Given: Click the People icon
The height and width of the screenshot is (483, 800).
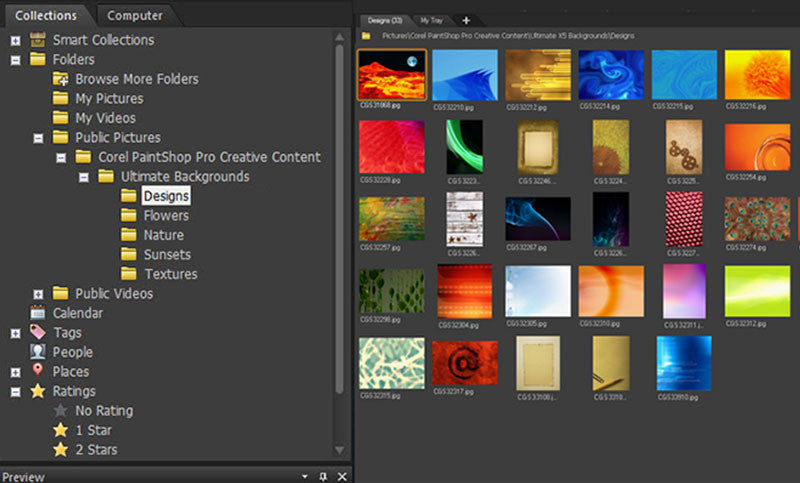Looking at the screenshot, I should pos(38,352).
